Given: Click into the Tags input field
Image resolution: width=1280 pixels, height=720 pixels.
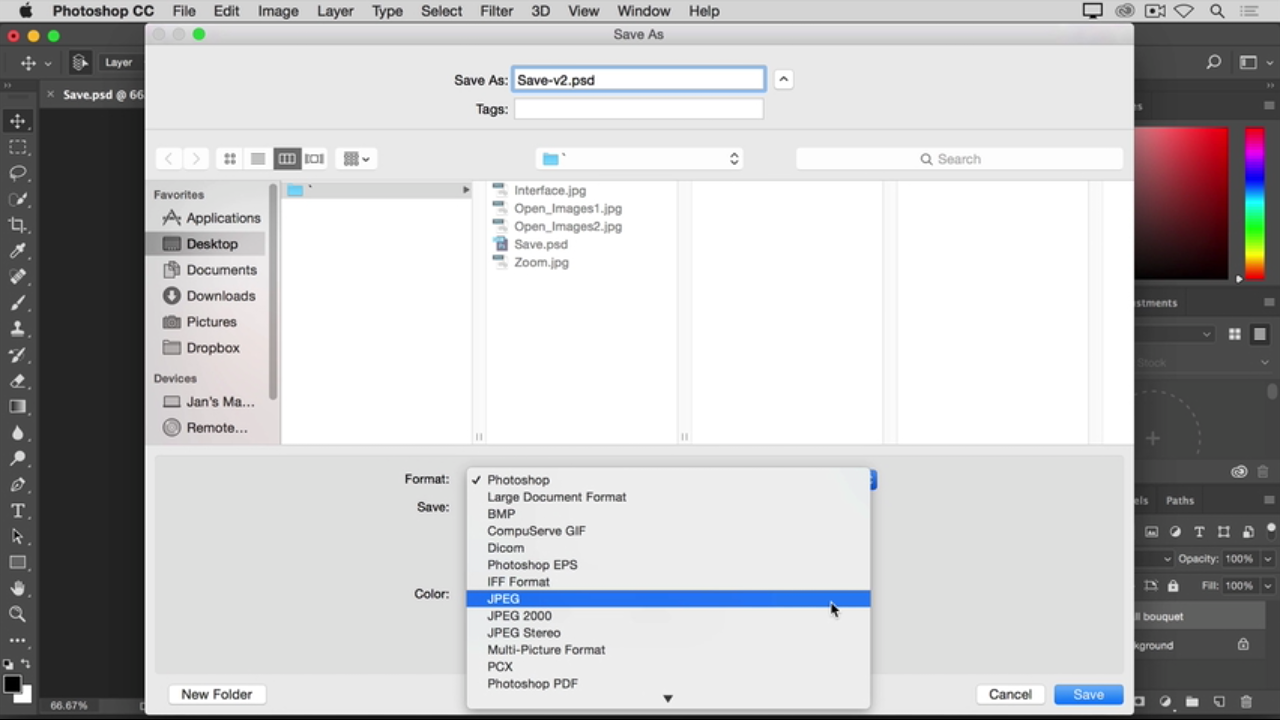Looking at the screenshot, I should tap(638, 109).
